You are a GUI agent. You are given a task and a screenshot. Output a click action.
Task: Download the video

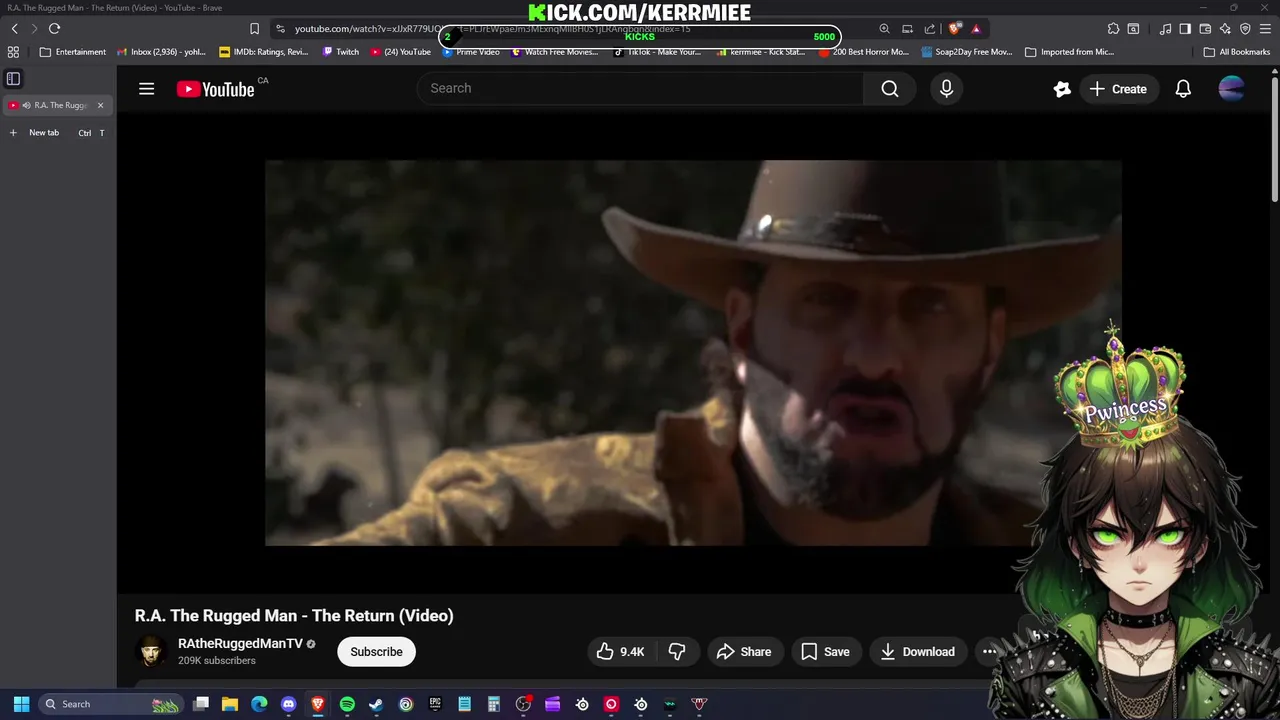point(917,652)
